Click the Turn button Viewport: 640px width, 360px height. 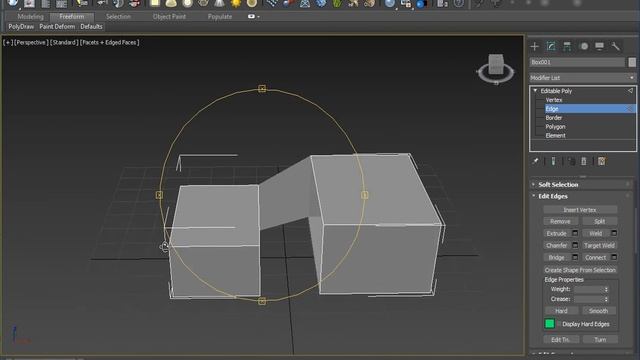[x=600, y=340]
